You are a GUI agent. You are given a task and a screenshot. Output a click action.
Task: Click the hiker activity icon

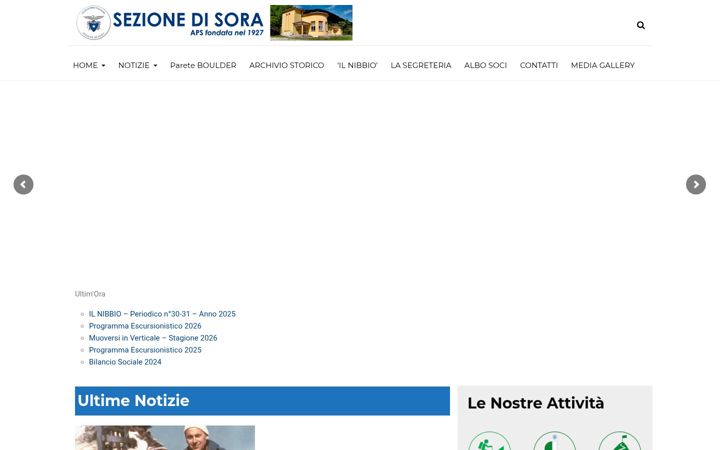[x=489, y=441]
